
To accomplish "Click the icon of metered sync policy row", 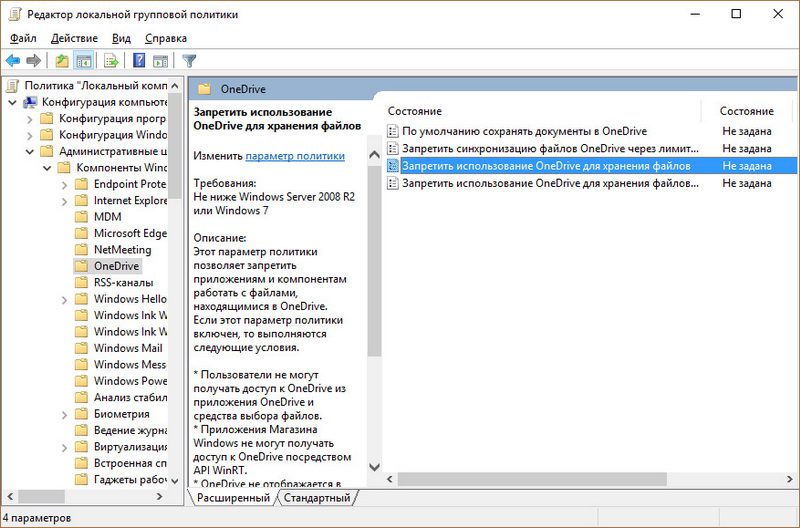I will pos(392,148).
